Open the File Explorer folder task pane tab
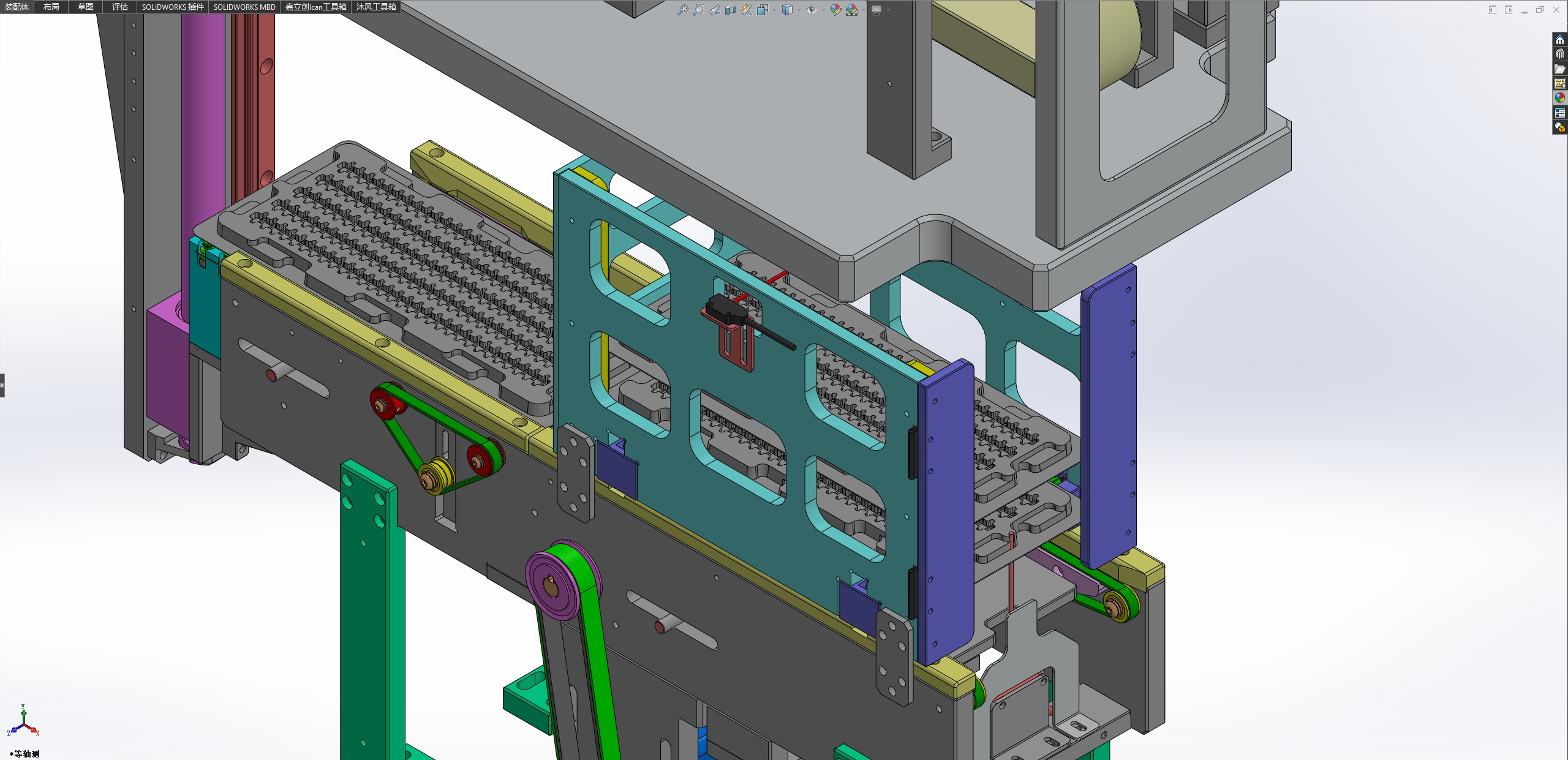The height and width of the screenshot is (760, 1568). point(1559,69)
